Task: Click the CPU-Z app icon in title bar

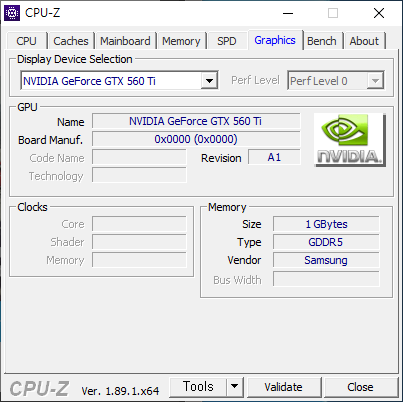Action: click(12, 13)
